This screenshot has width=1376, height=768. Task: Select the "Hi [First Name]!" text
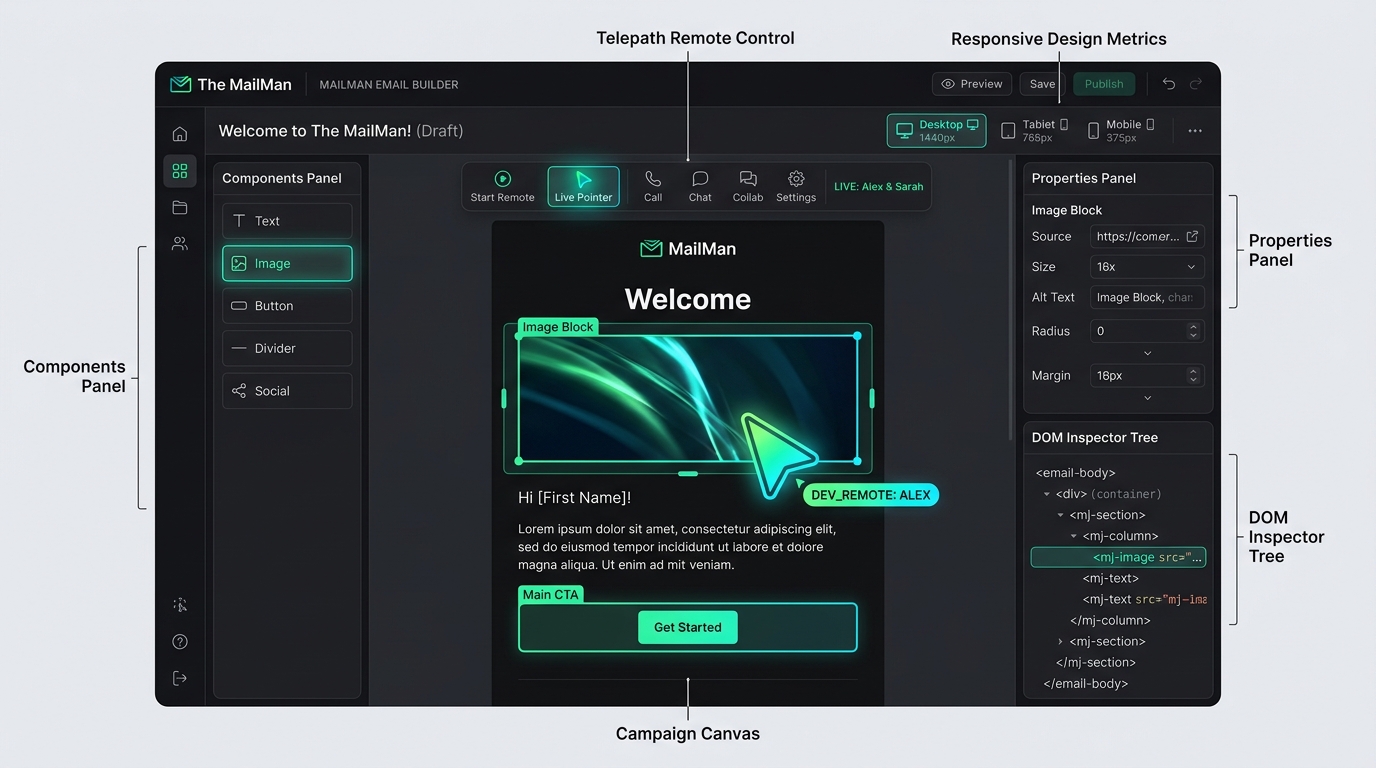pos(574,497)
